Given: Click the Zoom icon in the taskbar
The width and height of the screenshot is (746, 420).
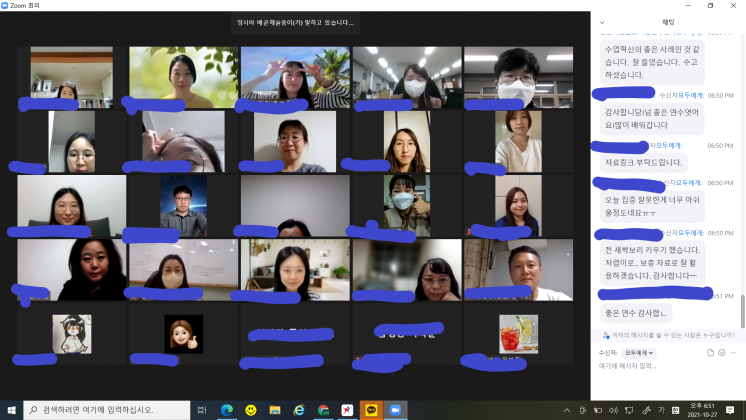Looking at the screenshot, I should [394, 410].
